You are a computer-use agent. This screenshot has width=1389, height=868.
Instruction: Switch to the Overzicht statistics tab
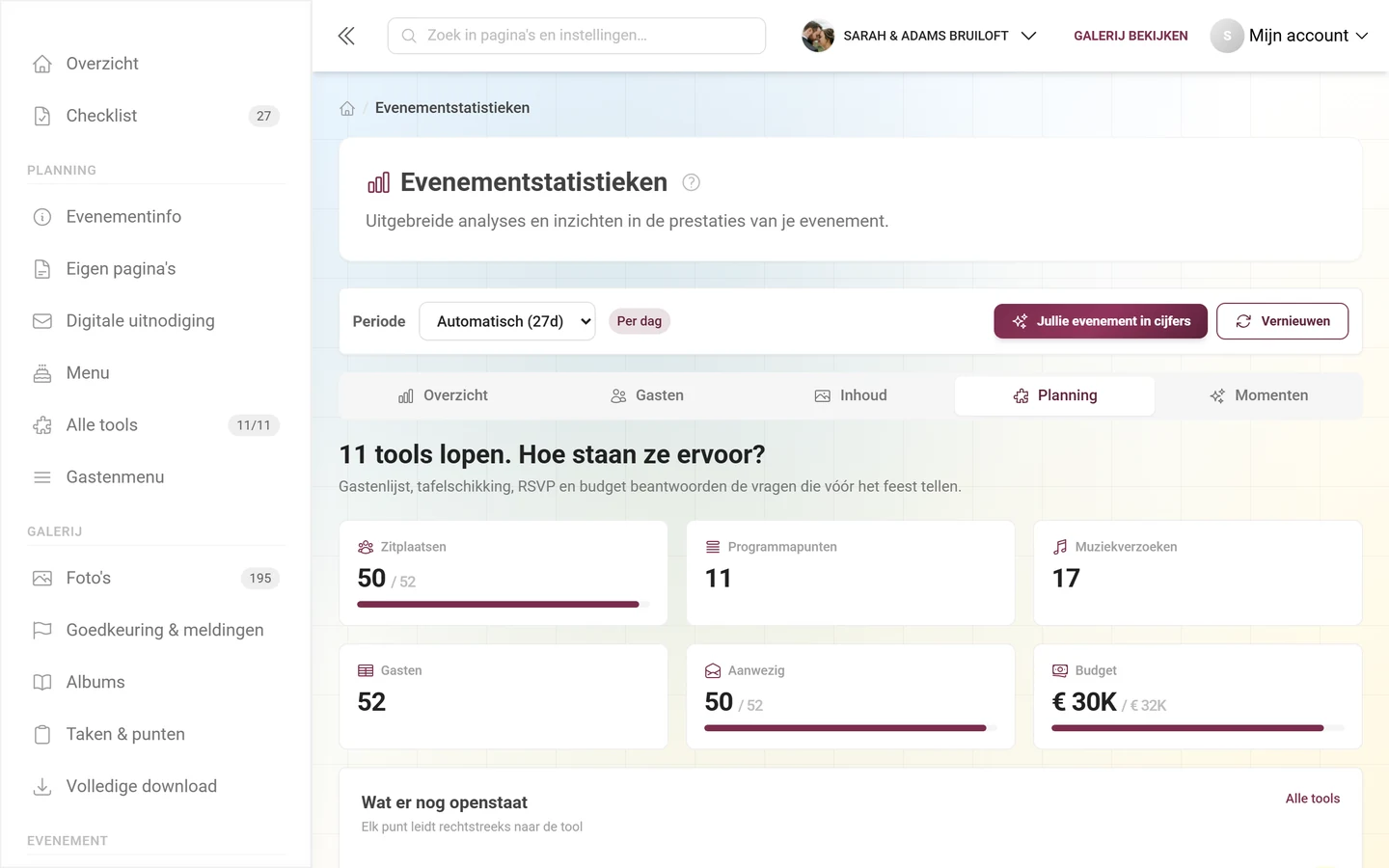(x=444, y=395)
